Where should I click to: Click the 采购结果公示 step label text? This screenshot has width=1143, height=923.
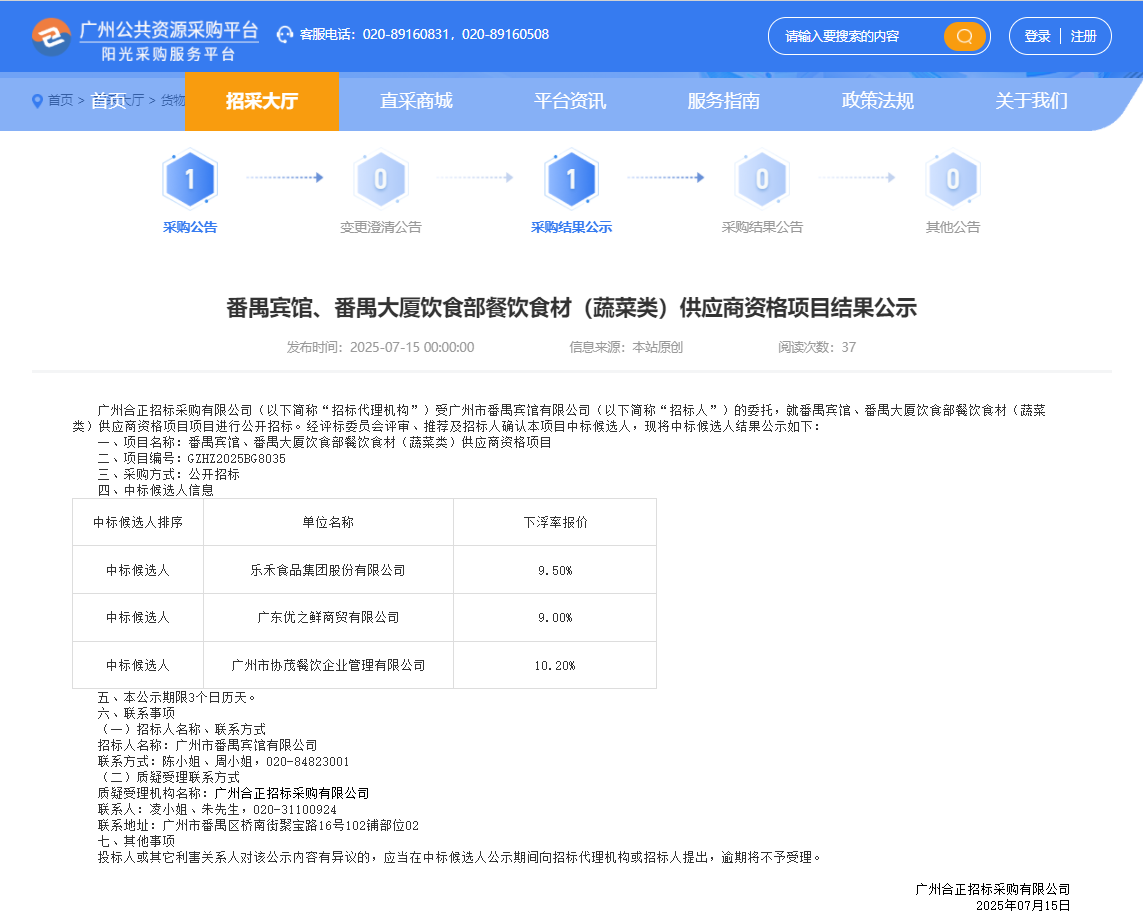[571, 227]
